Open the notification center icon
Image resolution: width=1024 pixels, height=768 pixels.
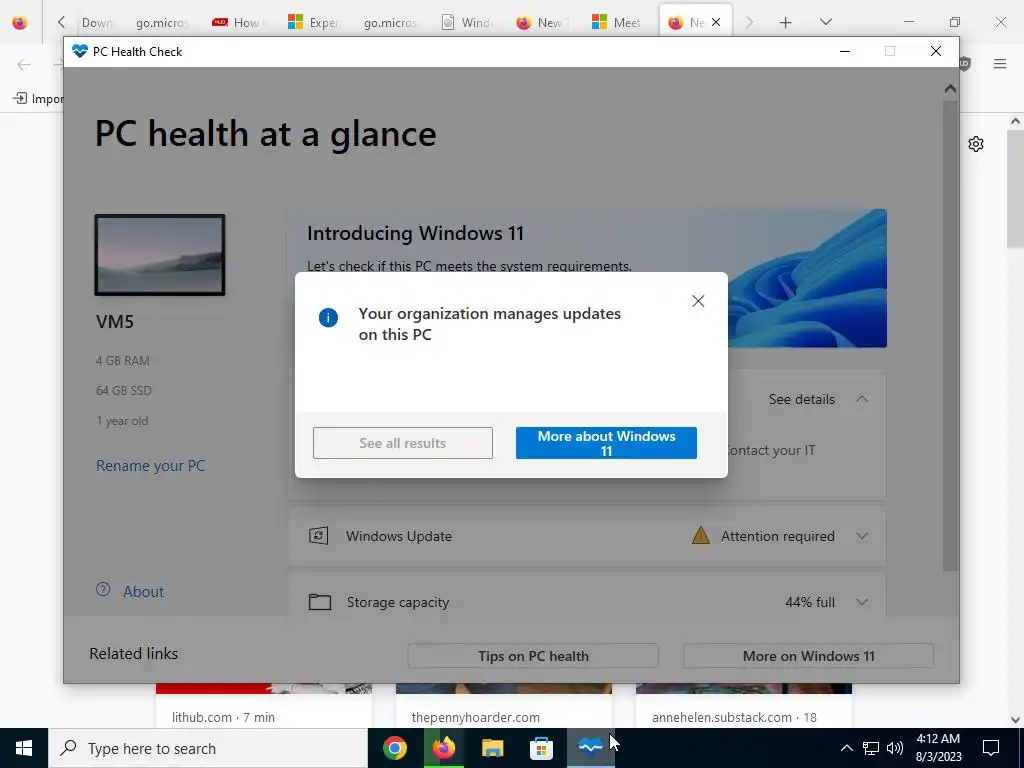[991, 748]
